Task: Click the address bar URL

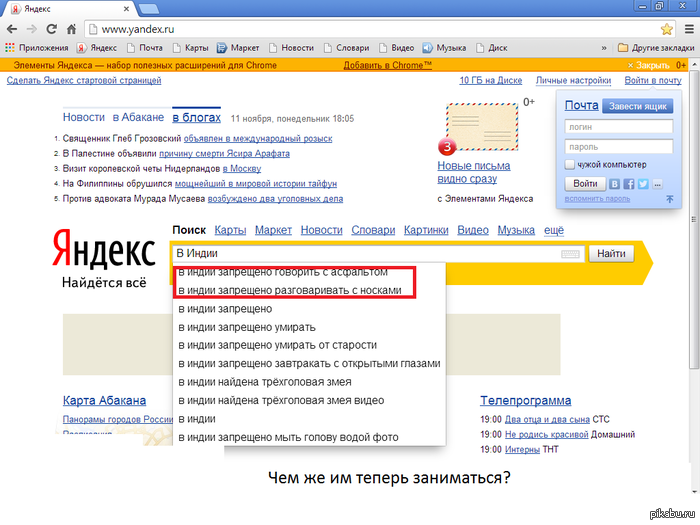Action: 138,29
